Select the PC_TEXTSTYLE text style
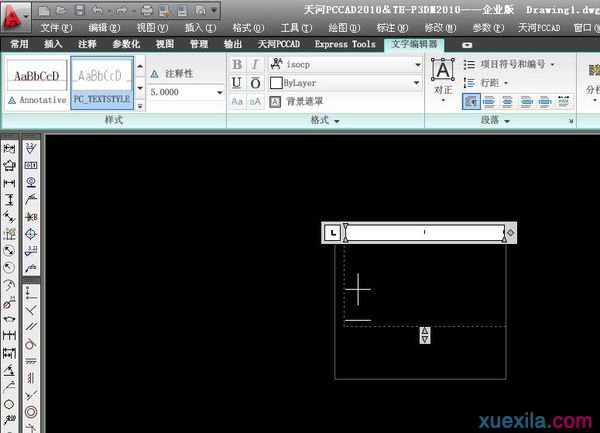 point(102,82)
